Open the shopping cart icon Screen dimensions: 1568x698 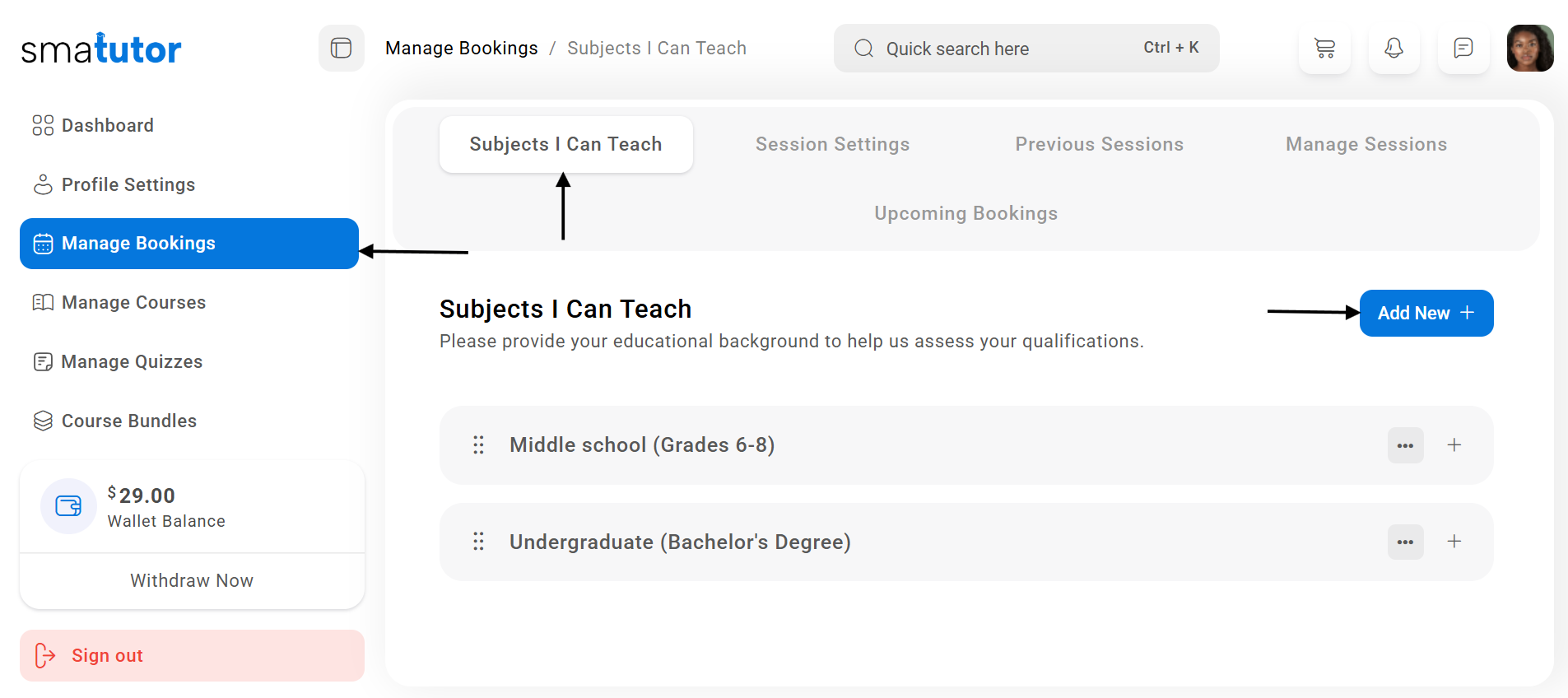(1324, 49)
